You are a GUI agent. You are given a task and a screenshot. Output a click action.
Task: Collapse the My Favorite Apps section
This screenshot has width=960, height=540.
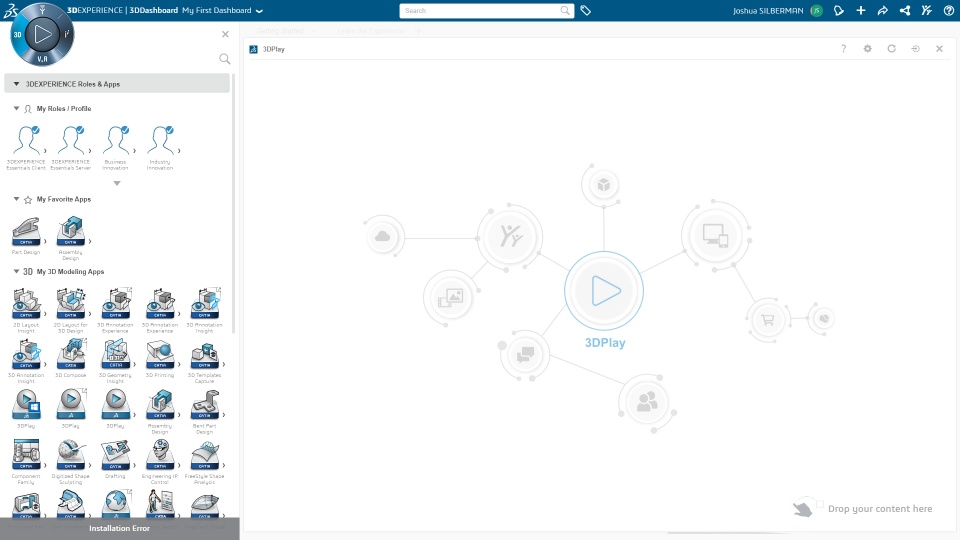[17, 199]
